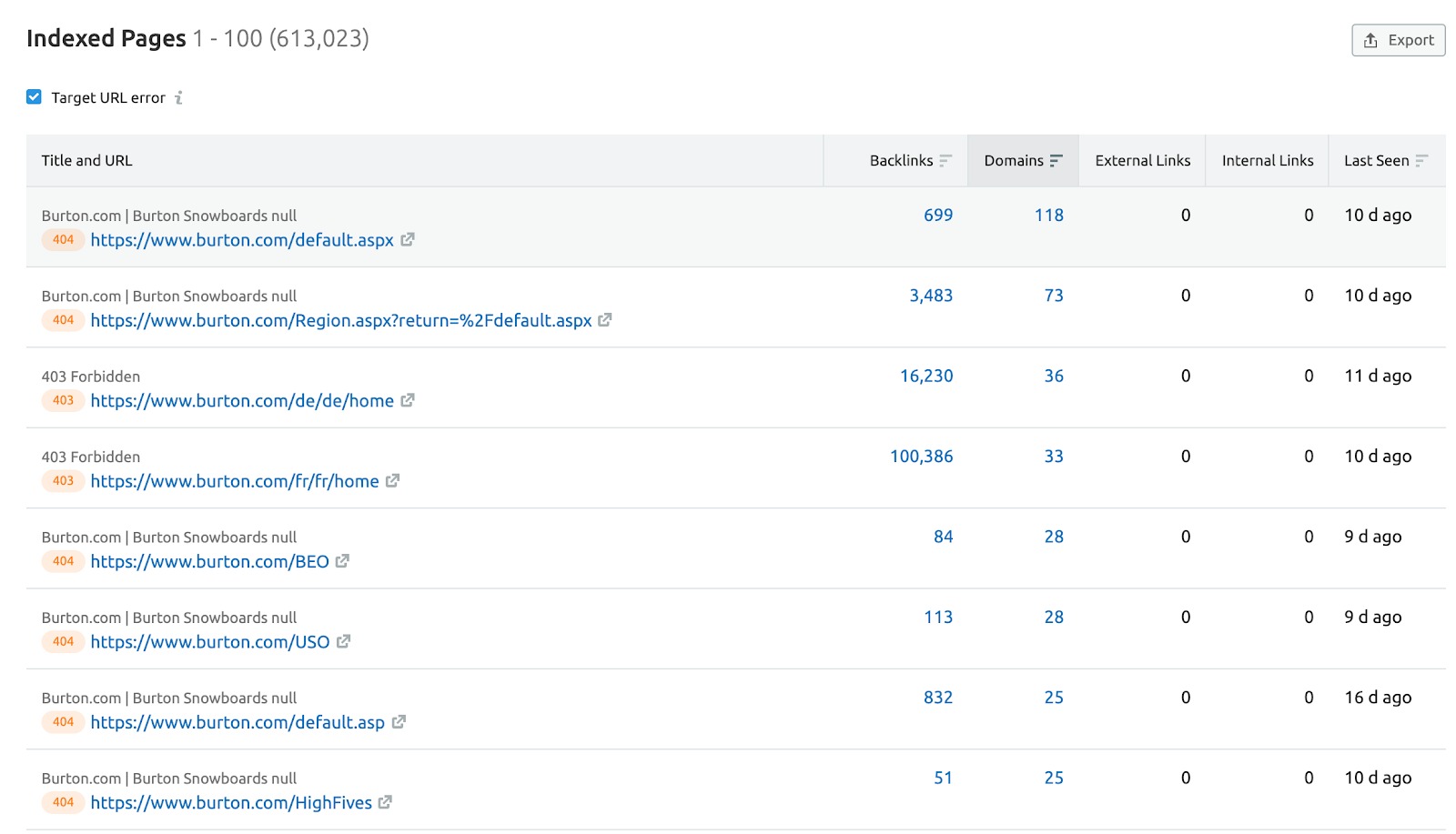Click backlinks count 100,386
This screenshot has width=1456, height=834.
[921, 457]
